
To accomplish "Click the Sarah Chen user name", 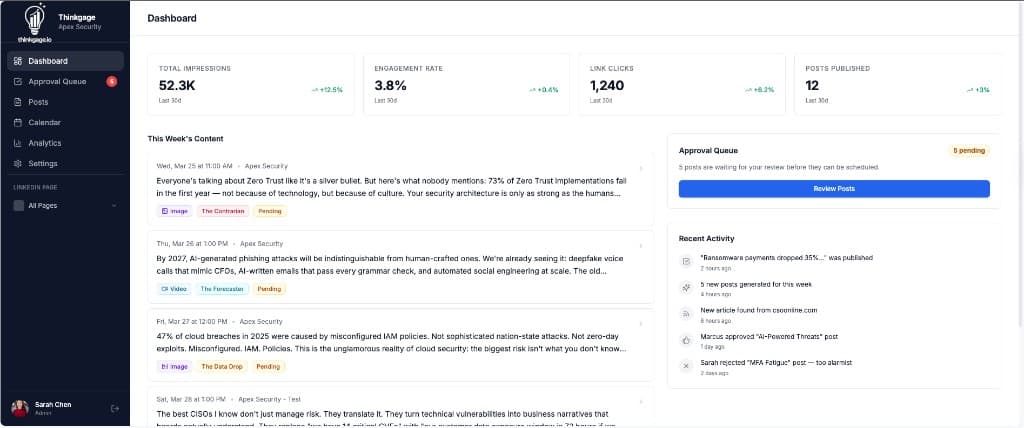I will [x=54, y=404].
